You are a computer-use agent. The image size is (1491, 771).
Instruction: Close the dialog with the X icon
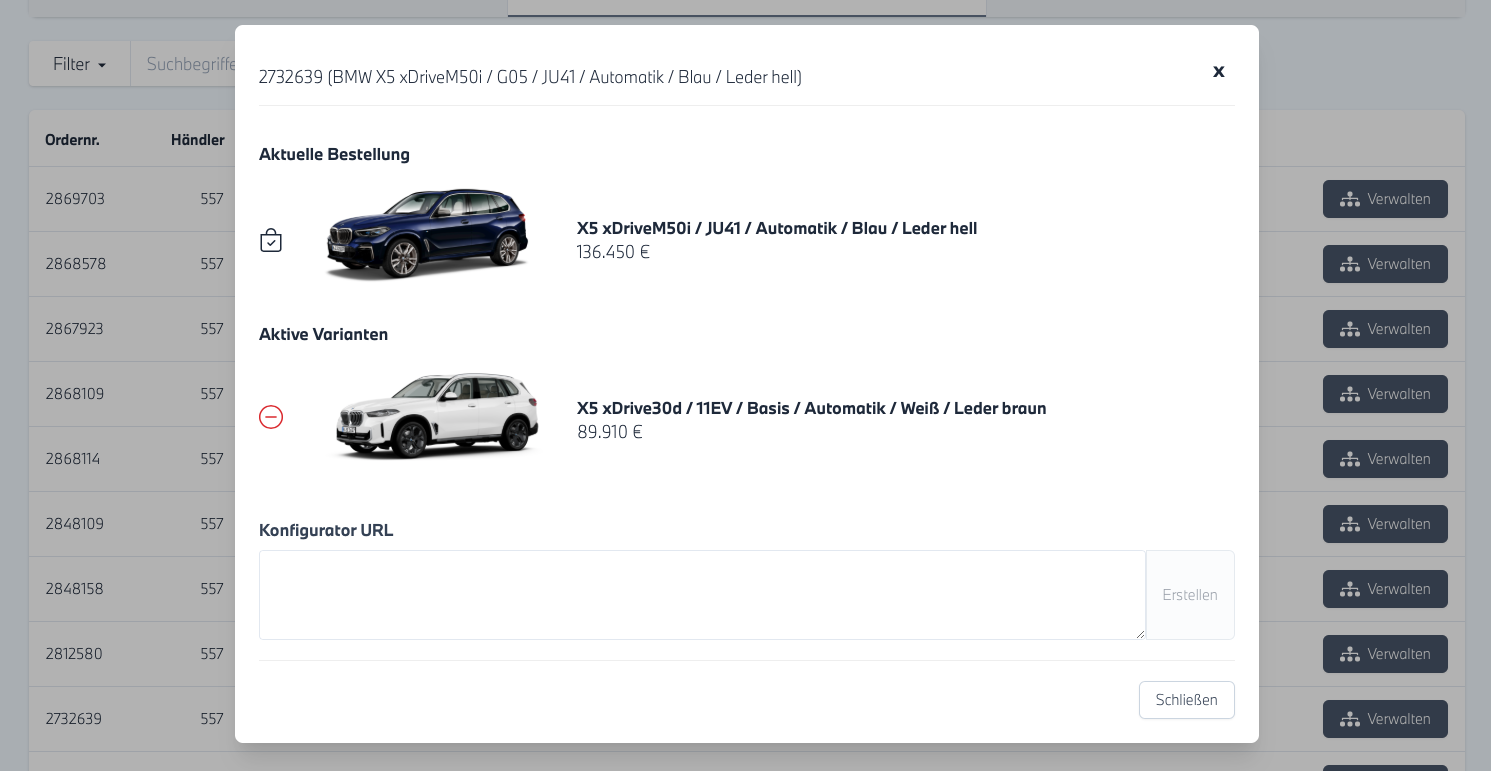pyautogui.click(x=1218, y=71)
